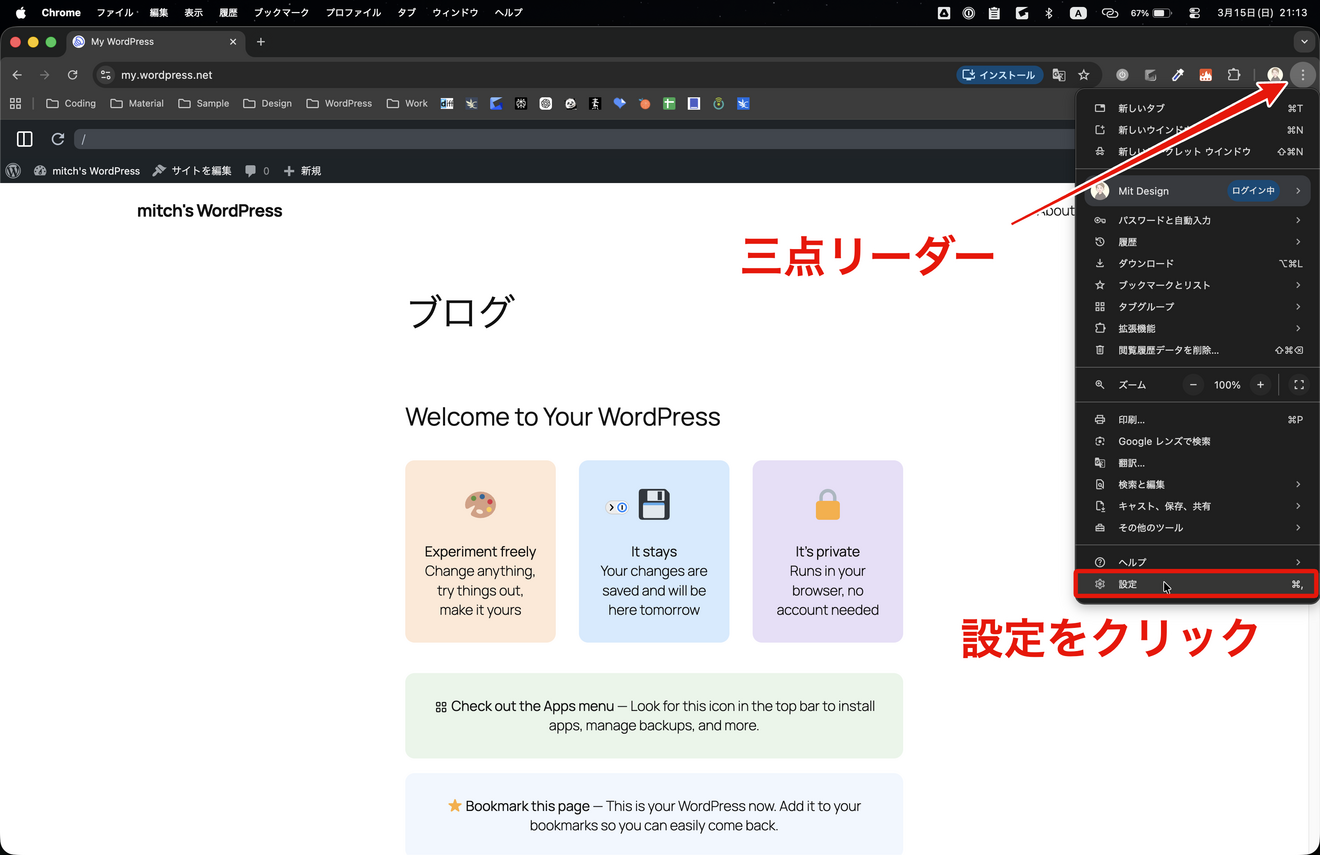Image resolution: width=1320 pixels, height=855 pixels.
Task: Open the Design bookmark folder
Action: 267,103
